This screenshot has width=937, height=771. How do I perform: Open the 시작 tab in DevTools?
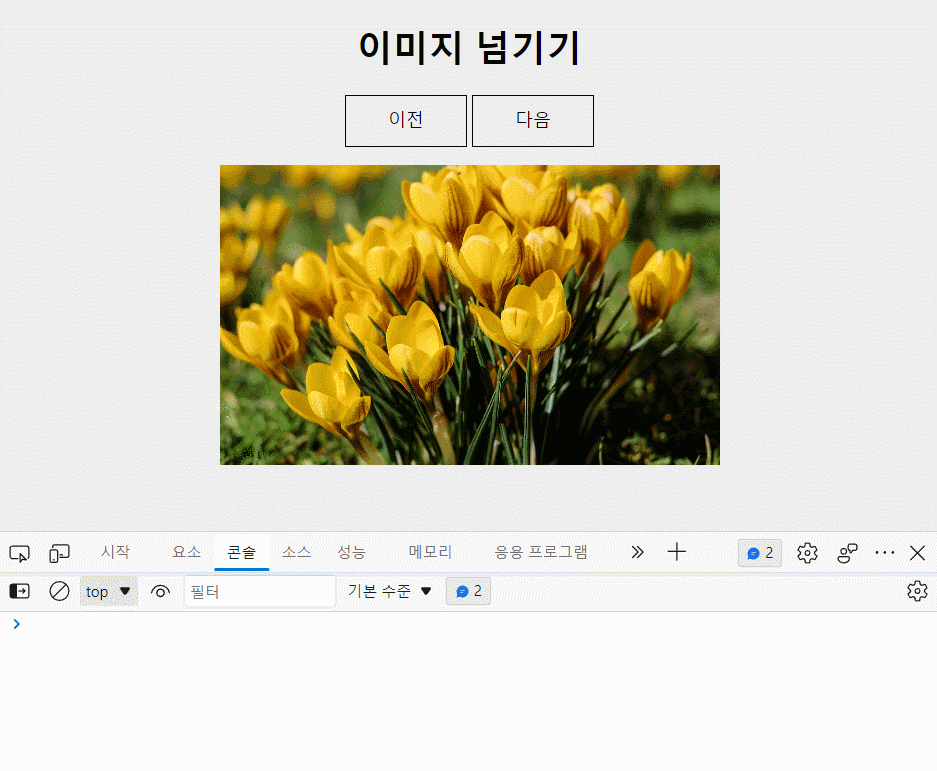click(115, 552)
